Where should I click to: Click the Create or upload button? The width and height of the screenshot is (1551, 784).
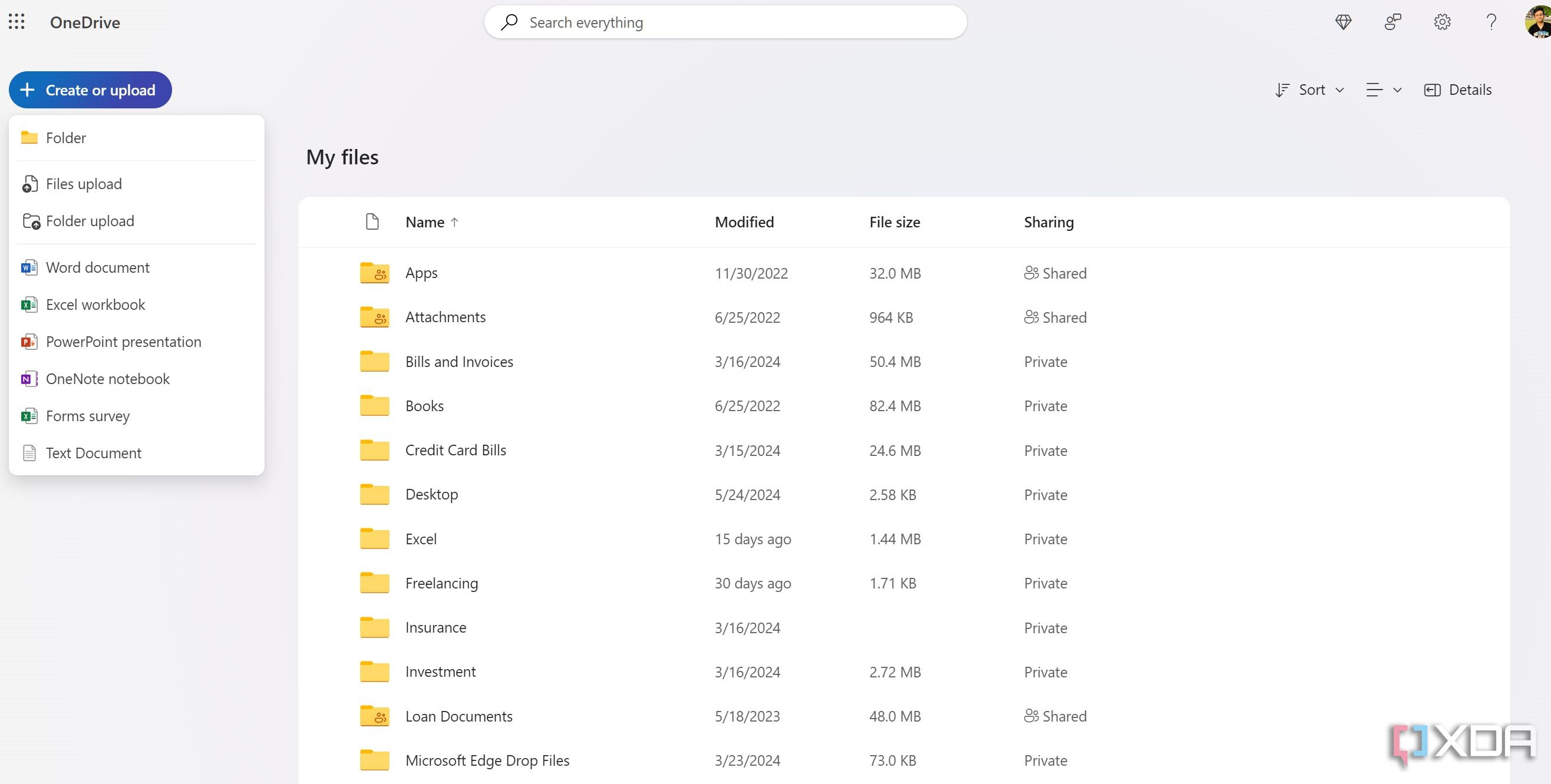tap(90, 90)
